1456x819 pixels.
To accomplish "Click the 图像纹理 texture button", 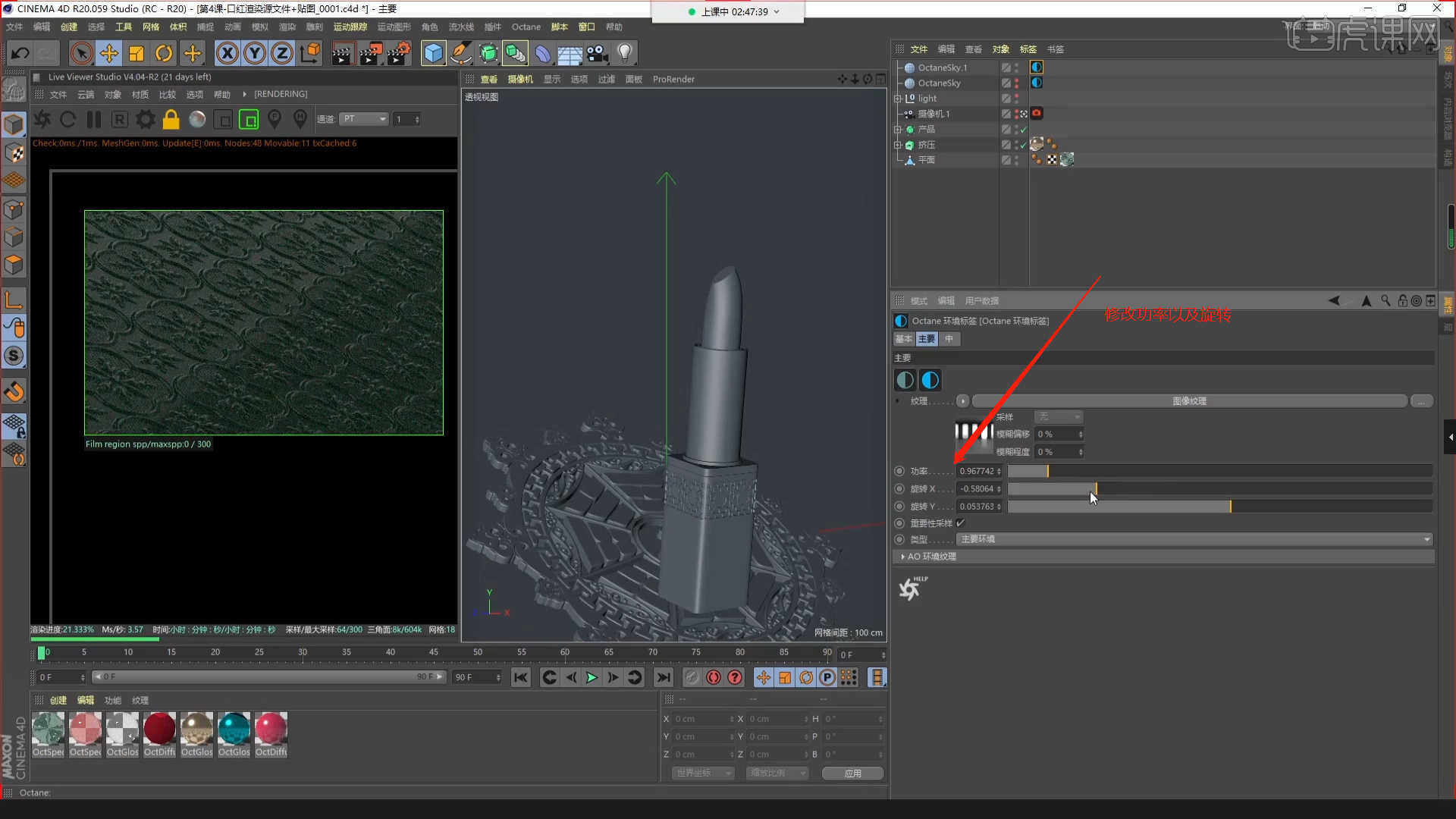I will (1189, 401).
